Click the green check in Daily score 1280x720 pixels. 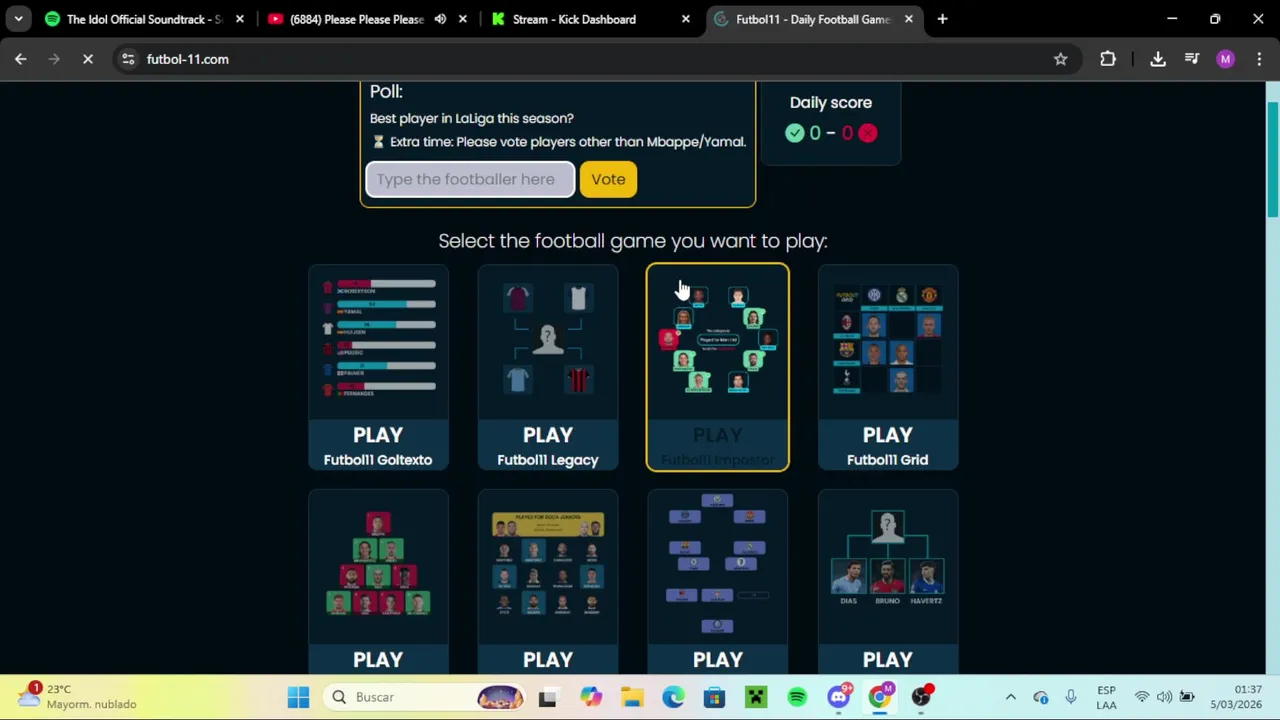(x=795, y=133)
